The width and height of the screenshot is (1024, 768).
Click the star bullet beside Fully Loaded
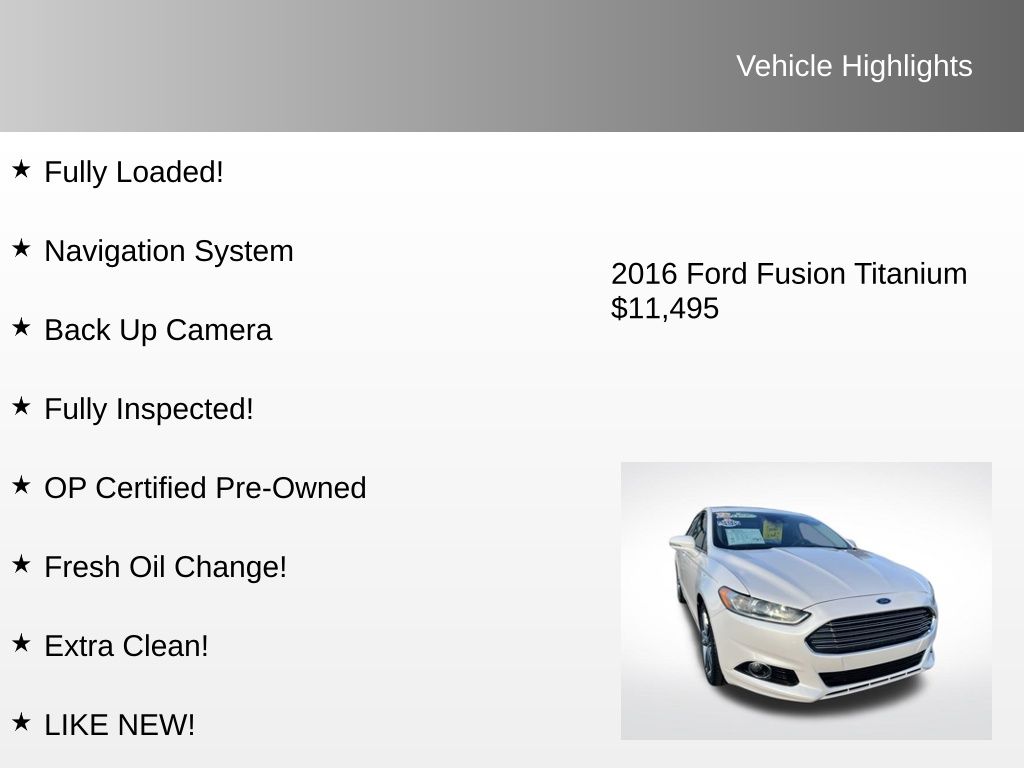pos(21,169)
